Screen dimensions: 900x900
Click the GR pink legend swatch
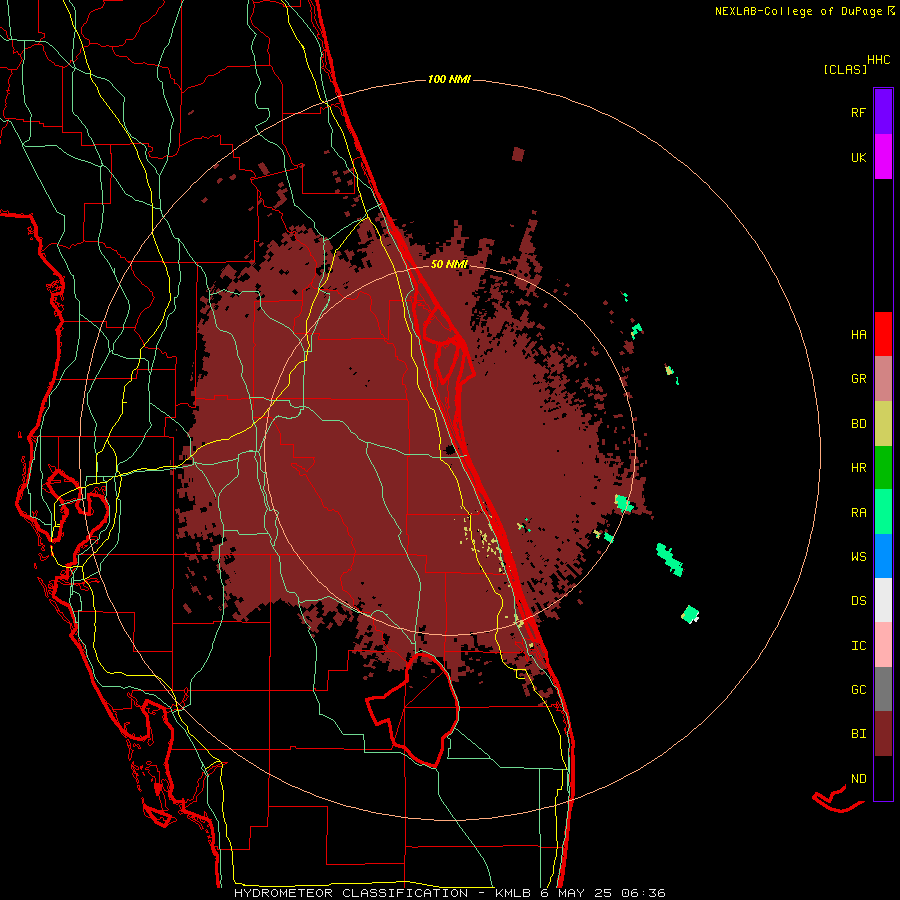click(x=883, y=379)
